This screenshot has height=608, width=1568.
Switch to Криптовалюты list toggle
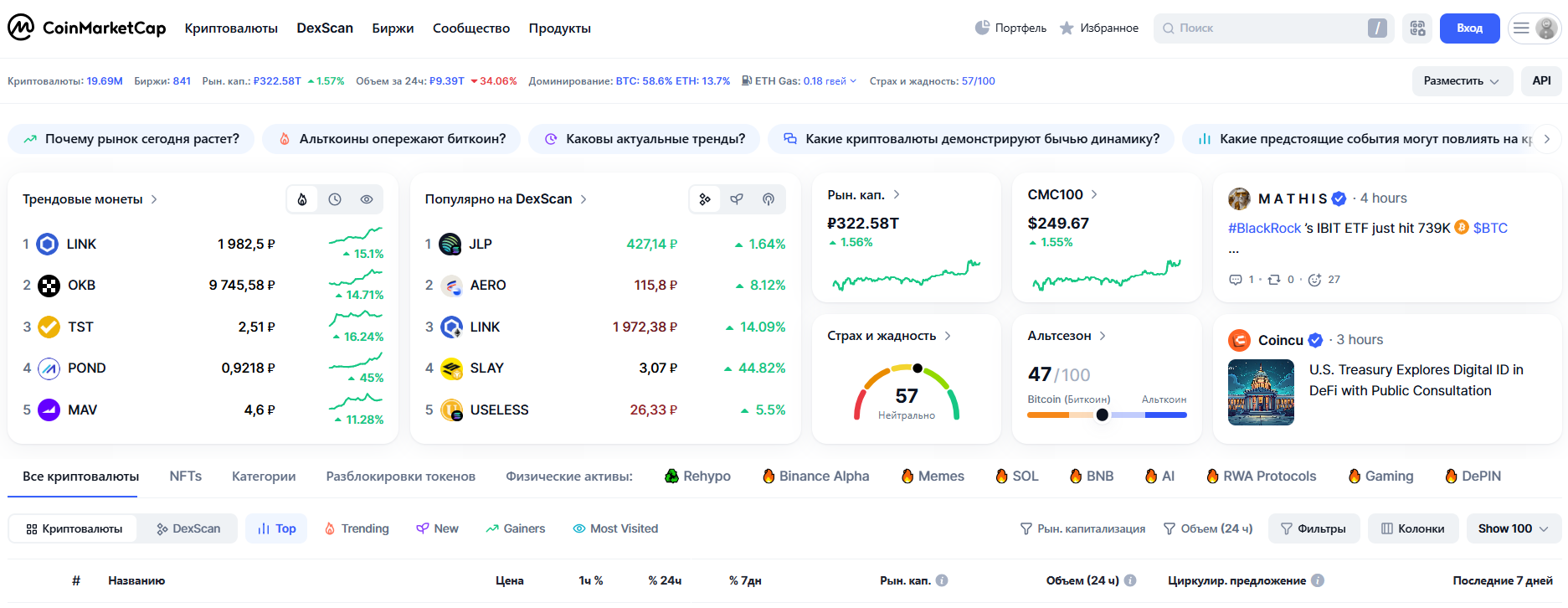(74, 528)
